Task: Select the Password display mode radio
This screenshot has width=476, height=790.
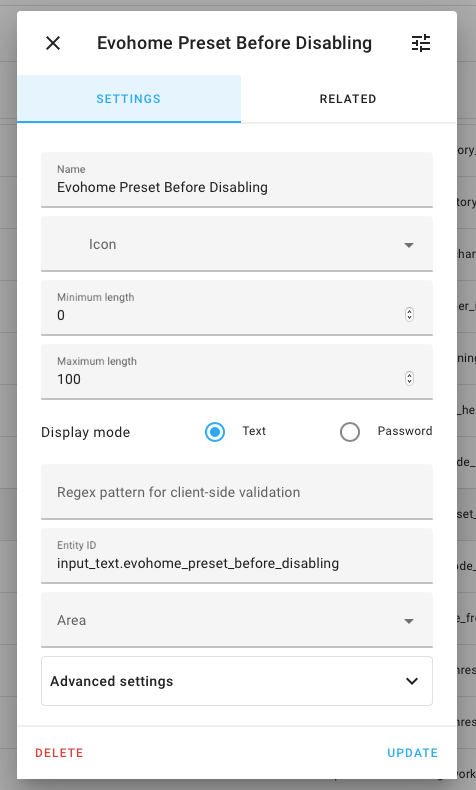Action: click(350, 432)
